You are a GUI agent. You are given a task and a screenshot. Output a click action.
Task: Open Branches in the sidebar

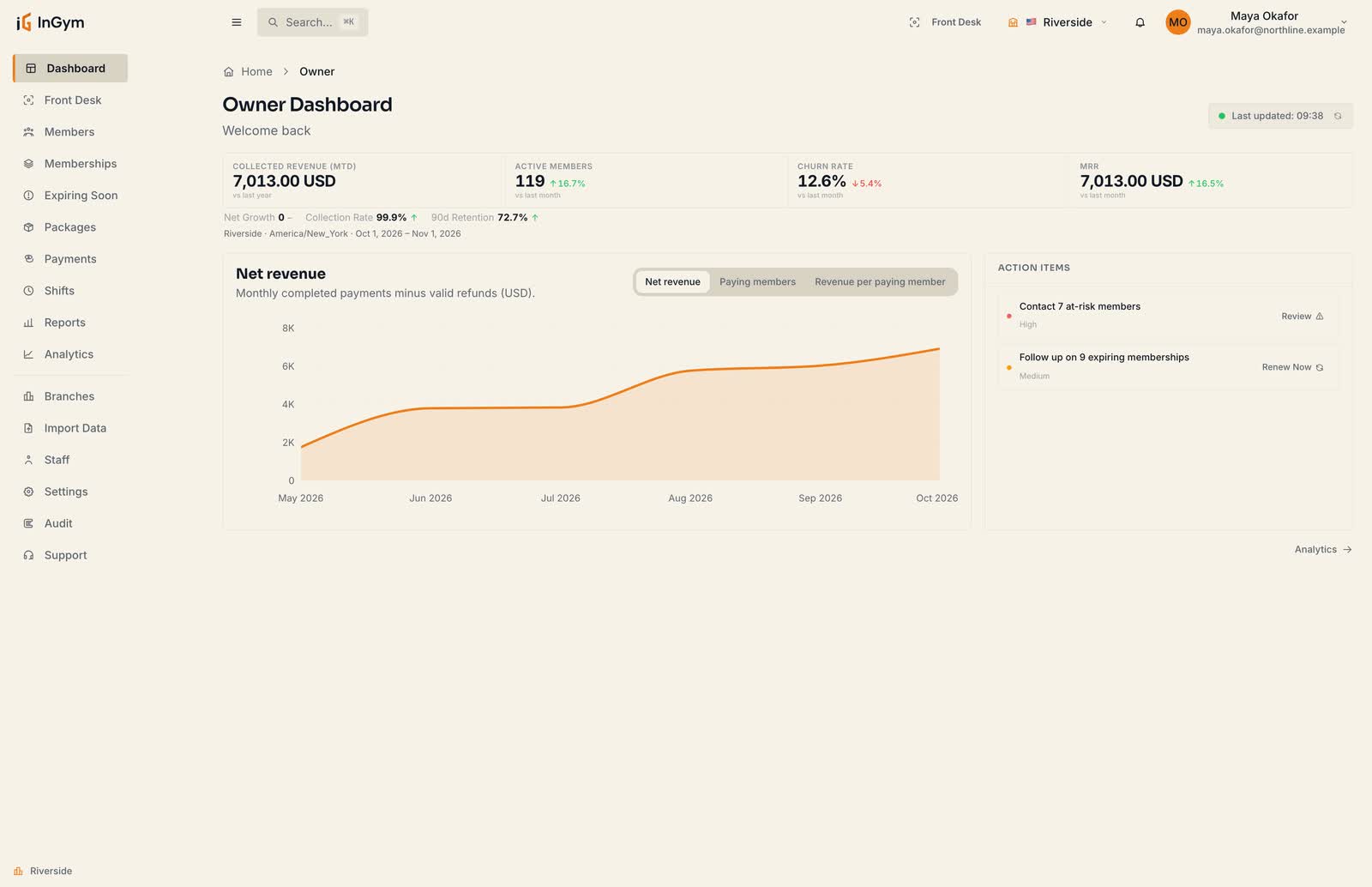(x=70, y=396)
